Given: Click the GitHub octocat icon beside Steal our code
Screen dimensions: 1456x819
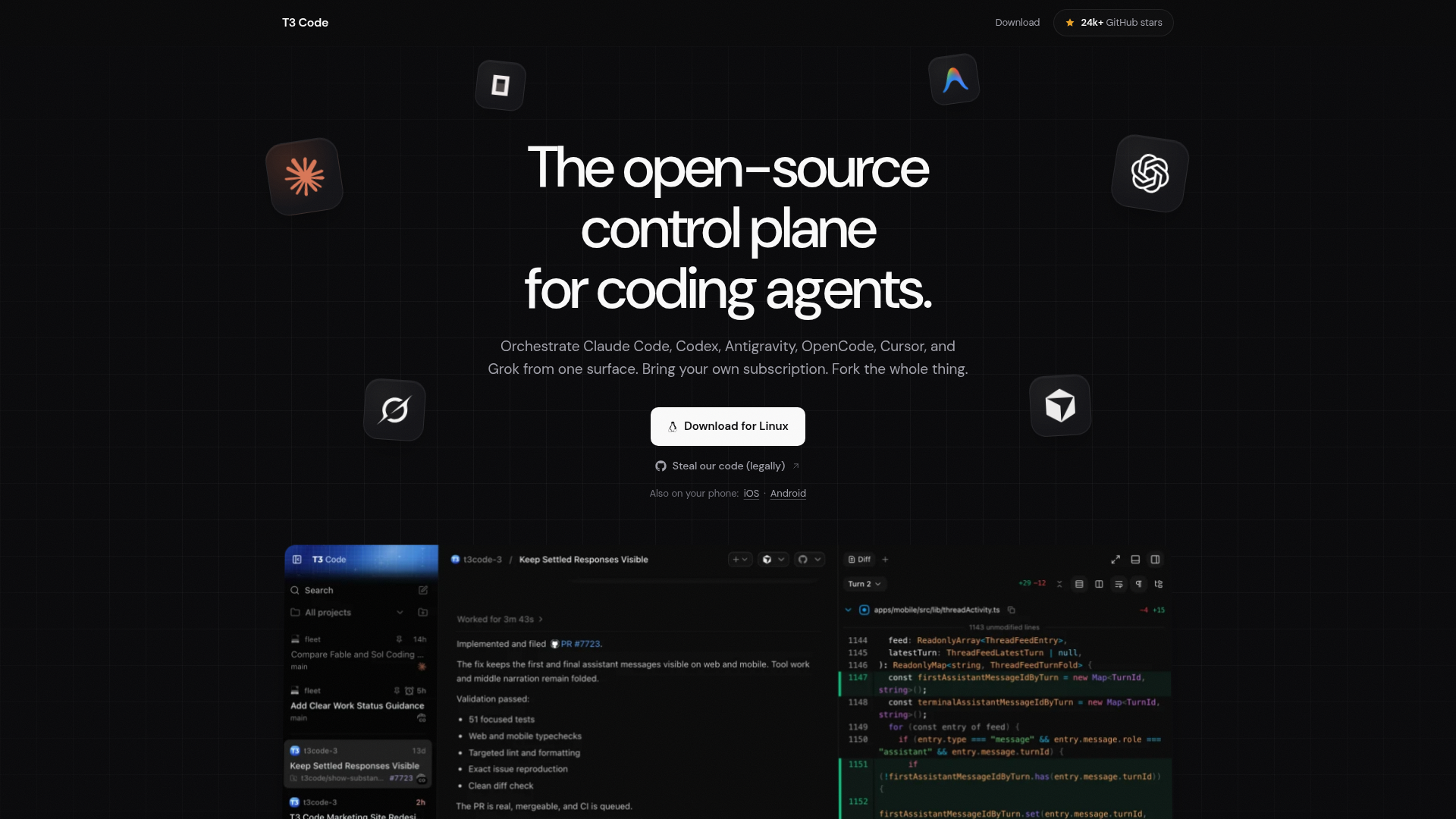Looking at the screenshot, I should pos(661,466).
